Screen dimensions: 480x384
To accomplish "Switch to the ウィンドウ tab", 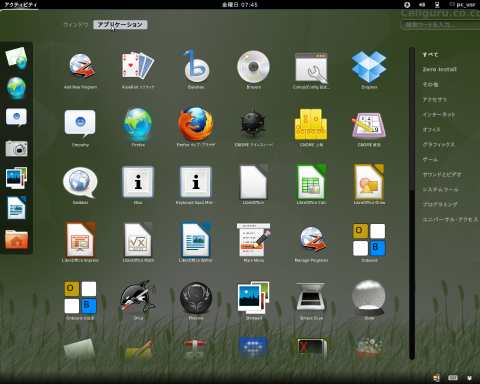I will (x=76, y=25).
